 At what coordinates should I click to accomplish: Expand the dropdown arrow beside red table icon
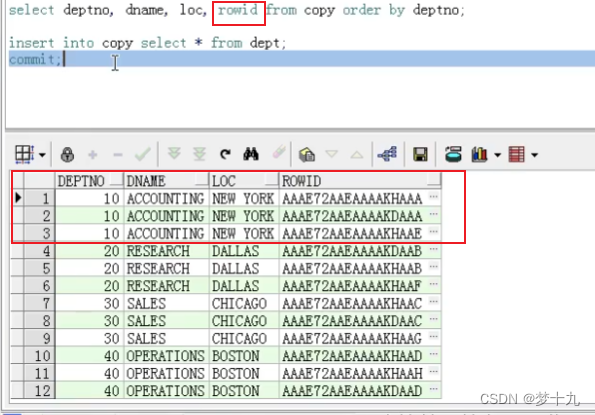[534, 155]
